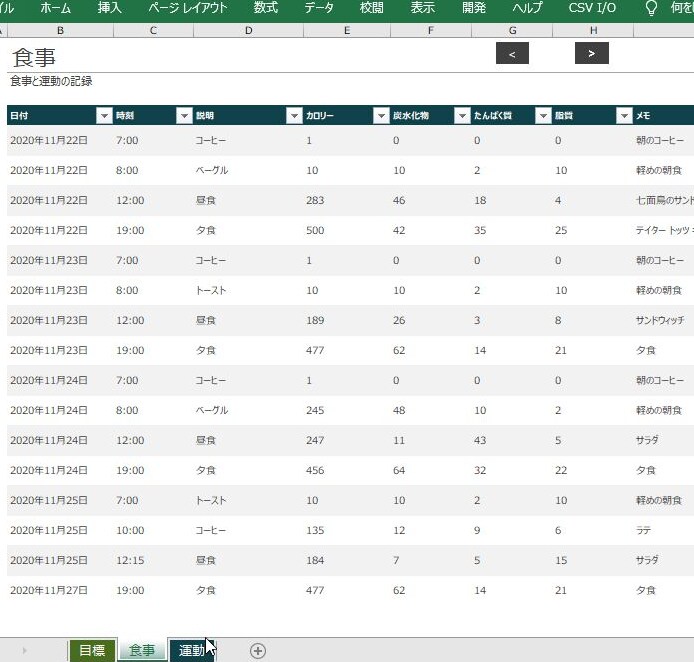
Task: Select protein value 43
Action: [x=480, y=441]
